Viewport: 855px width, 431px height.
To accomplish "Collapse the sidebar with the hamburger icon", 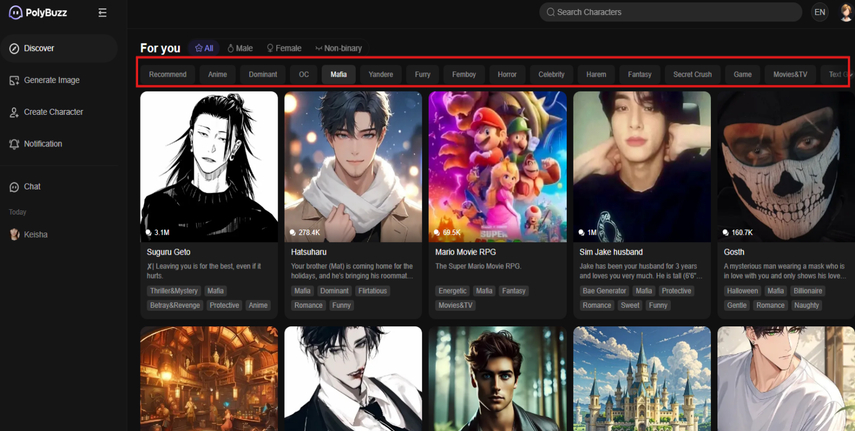I will (103, 13).
